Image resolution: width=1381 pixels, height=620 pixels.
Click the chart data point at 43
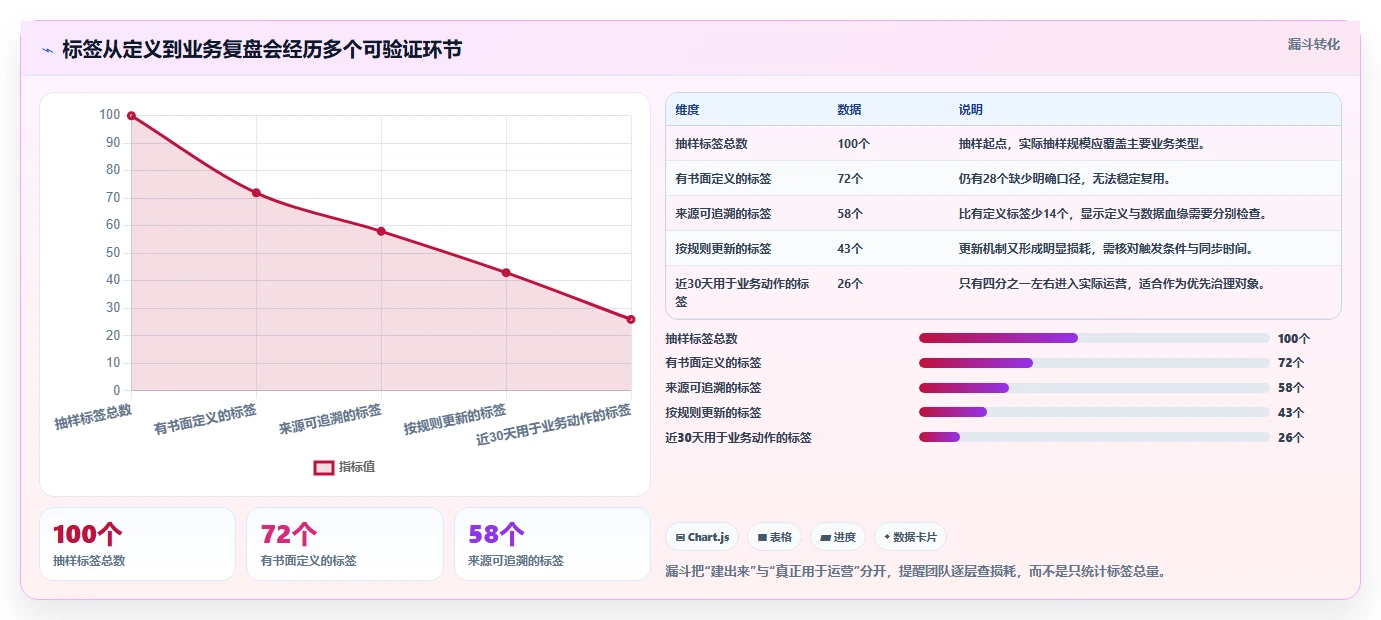pyautogui.click(x=506, y=272)
